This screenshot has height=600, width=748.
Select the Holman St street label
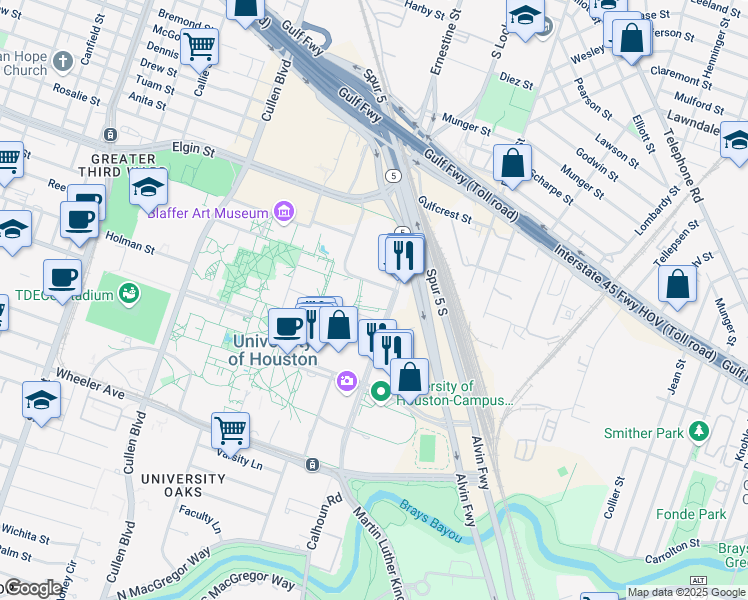click(x=130, y=243)
